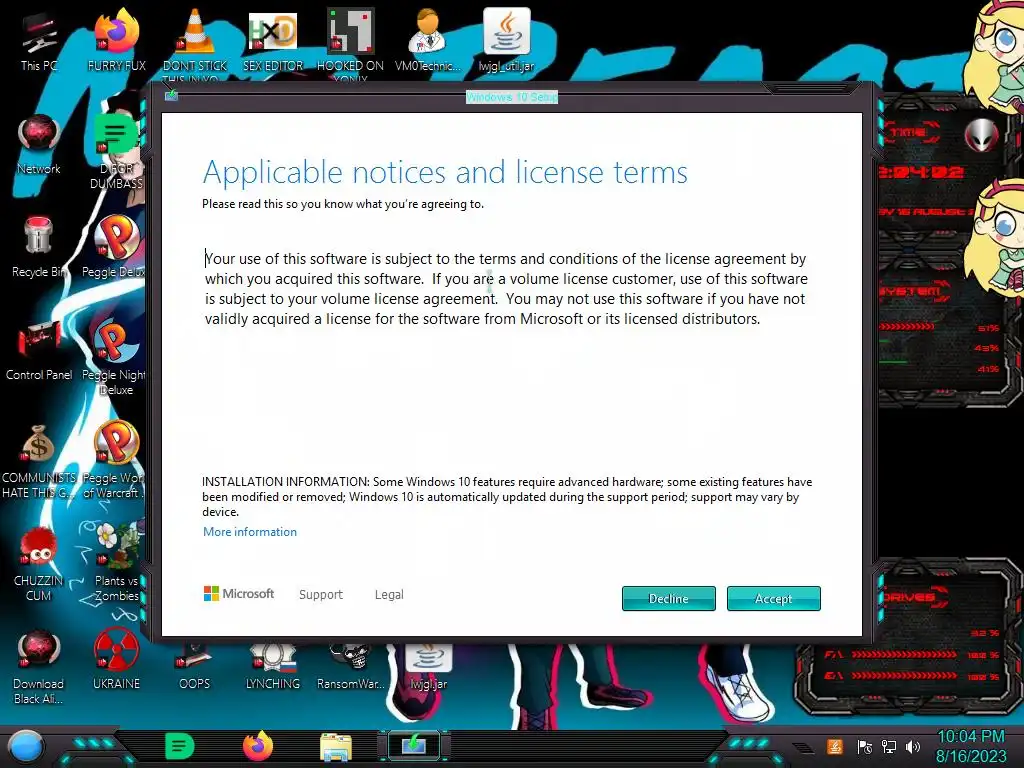Click the Action Center flag tray icon
The width and height of the screenshot is (1024, 768).
865,746
